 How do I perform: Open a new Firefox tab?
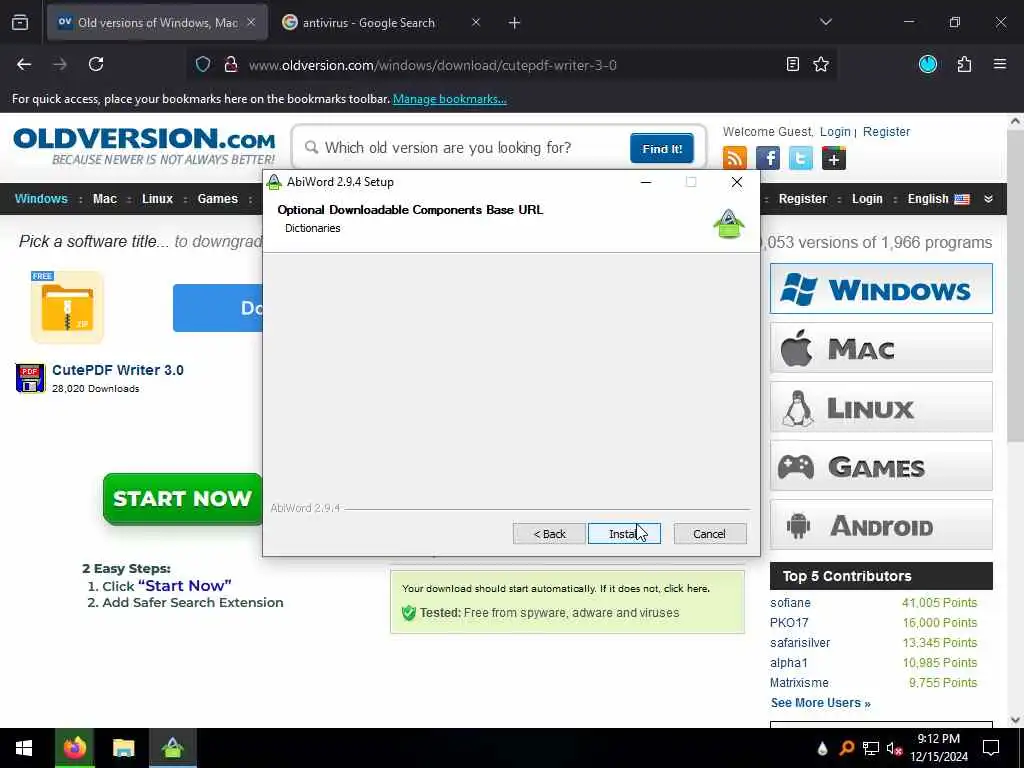515,23
